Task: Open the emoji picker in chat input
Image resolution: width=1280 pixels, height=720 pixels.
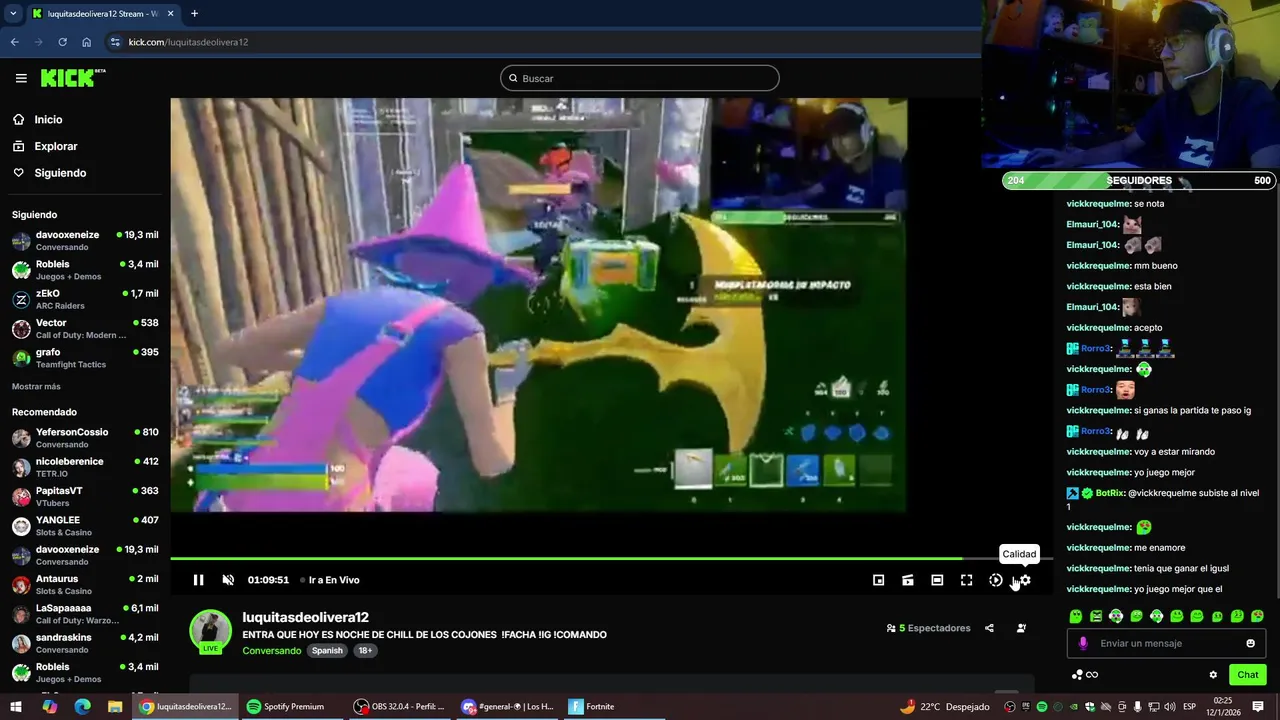Action: [1250, 644]
